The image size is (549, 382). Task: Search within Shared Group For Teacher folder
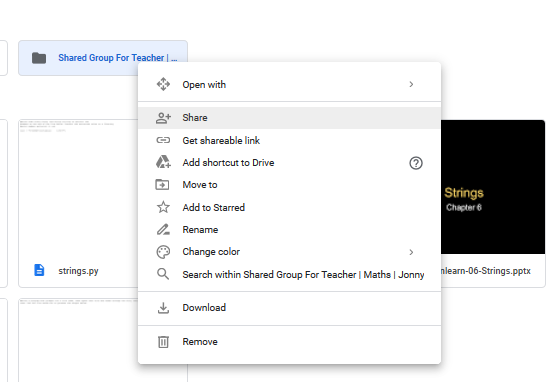[x=290, y=275]
